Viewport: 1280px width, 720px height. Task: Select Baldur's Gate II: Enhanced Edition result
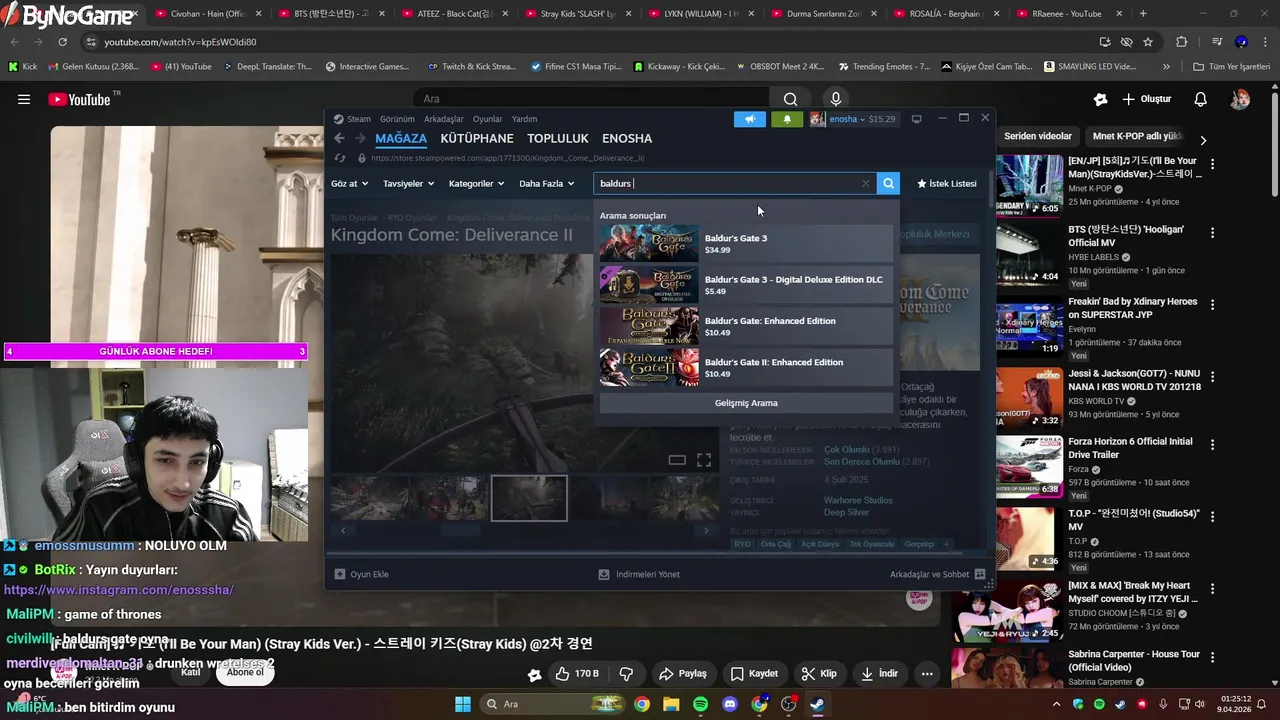pyautogui.click(x=746, y=367)
